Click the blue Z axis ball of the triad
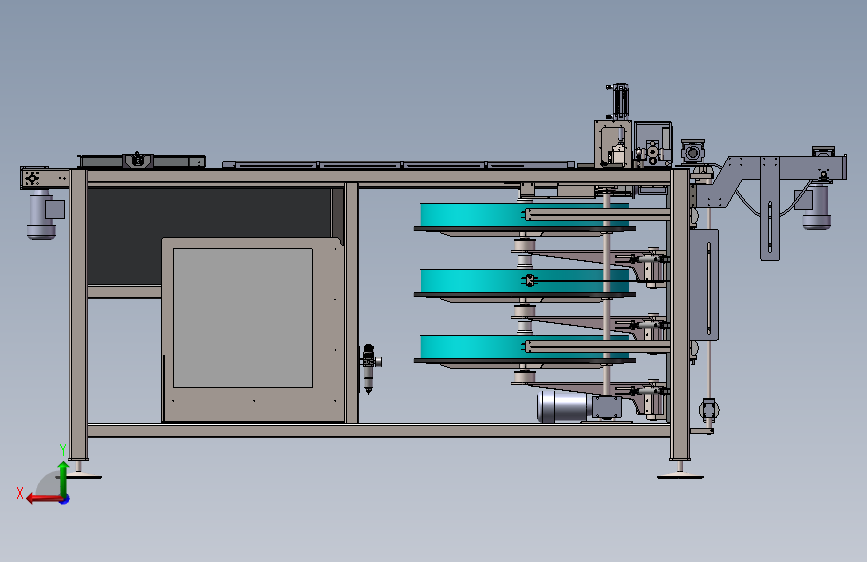Image resolution: width=867 pixels, height=562 pixels. point(65,499)
